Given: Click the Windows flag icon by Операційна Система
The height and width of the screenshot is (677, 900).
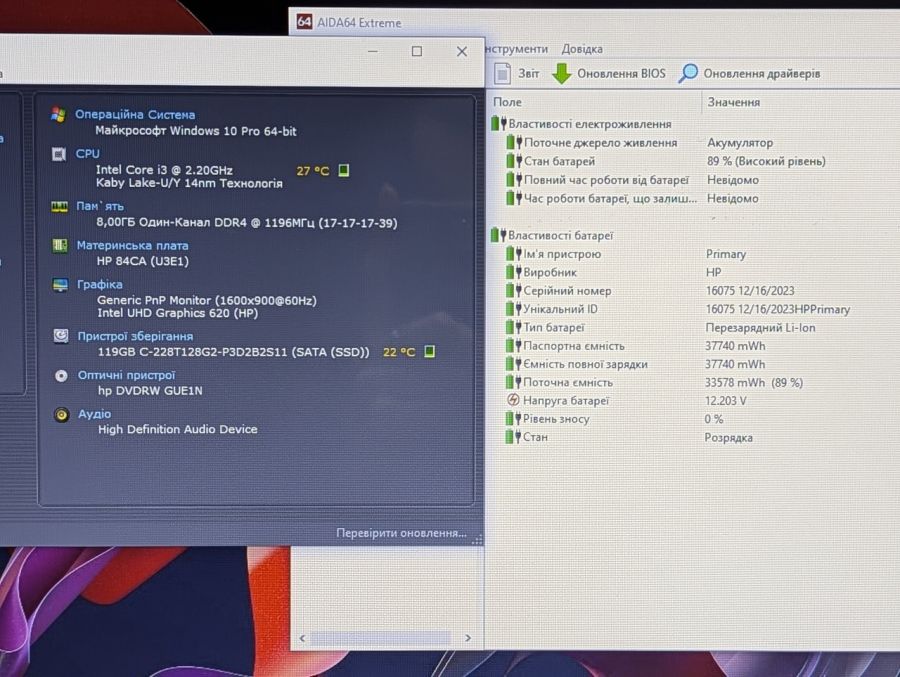Looking at the screenshot, I should (58, 114).
